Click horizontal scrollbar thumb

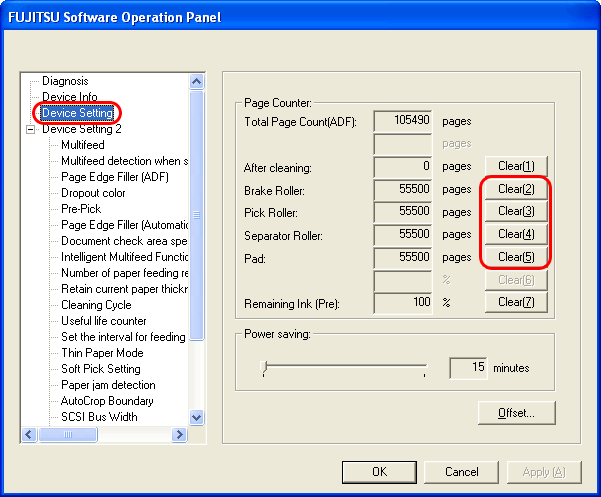[x=67, y=435]
